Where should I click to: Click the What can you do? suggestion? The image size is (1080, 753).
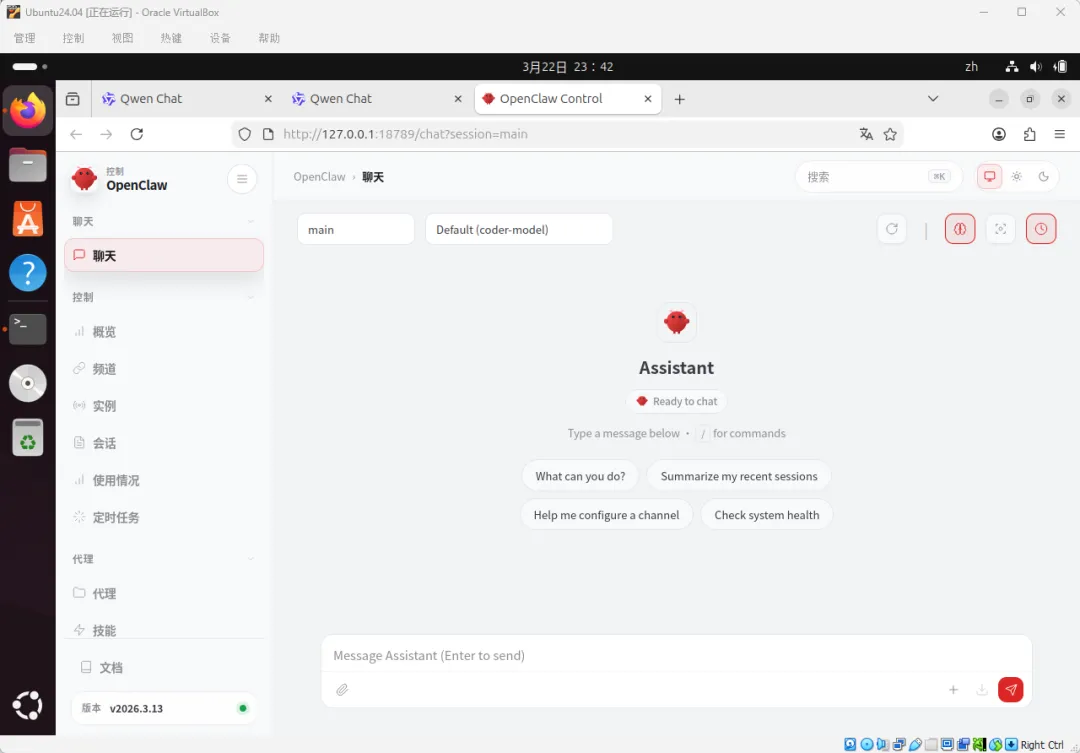click(580, 476)
